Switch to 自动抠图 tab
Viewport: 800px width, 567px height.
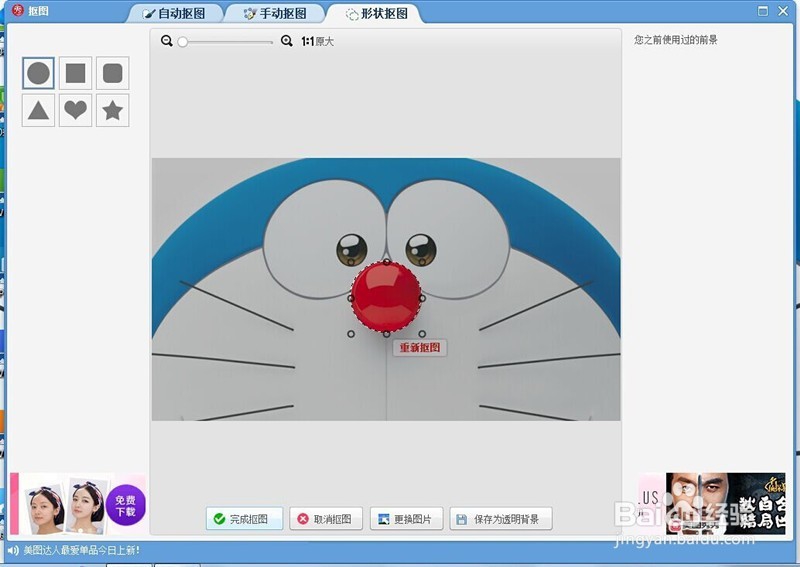pos(176,13)
